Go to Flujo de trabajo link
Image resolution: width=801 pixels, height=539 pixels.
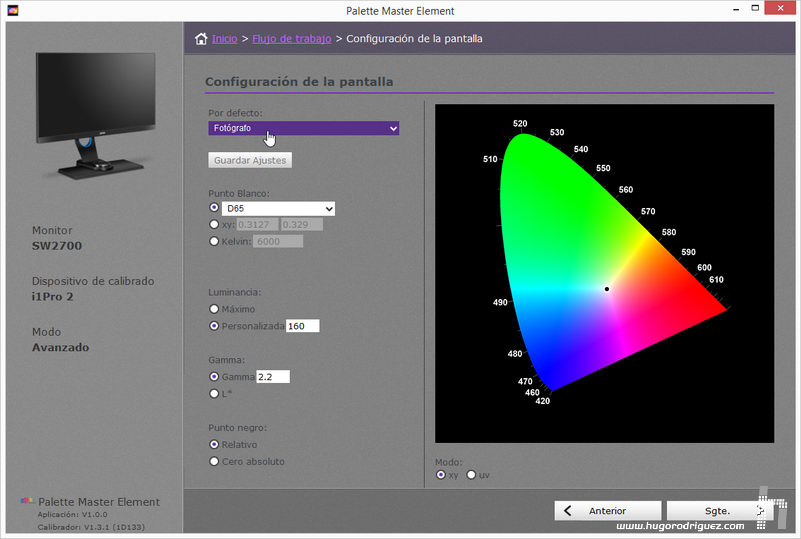[x=292, y=39]
